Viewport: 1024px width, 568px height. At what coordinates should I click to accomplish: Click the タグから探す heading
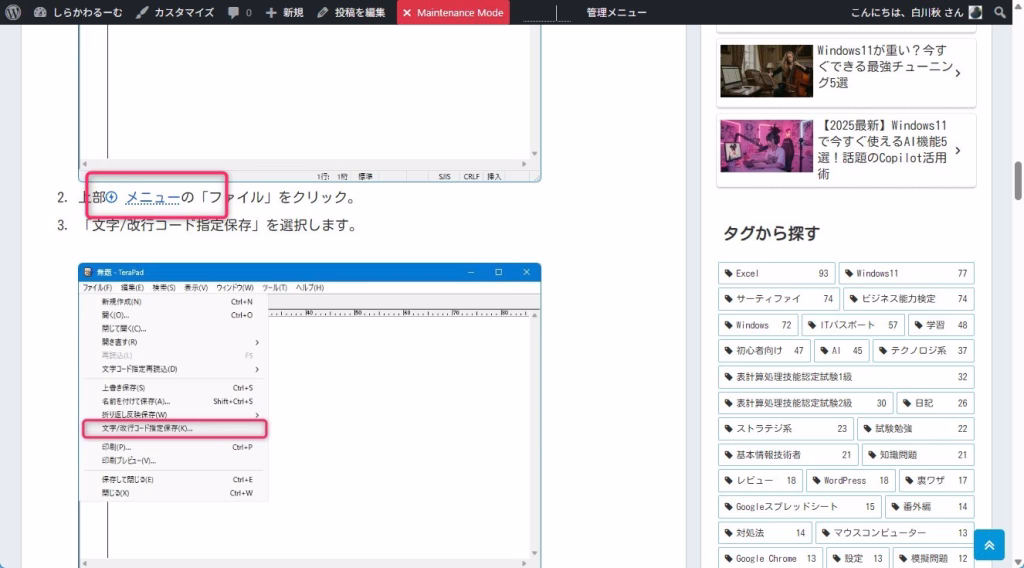click(771, 233)
